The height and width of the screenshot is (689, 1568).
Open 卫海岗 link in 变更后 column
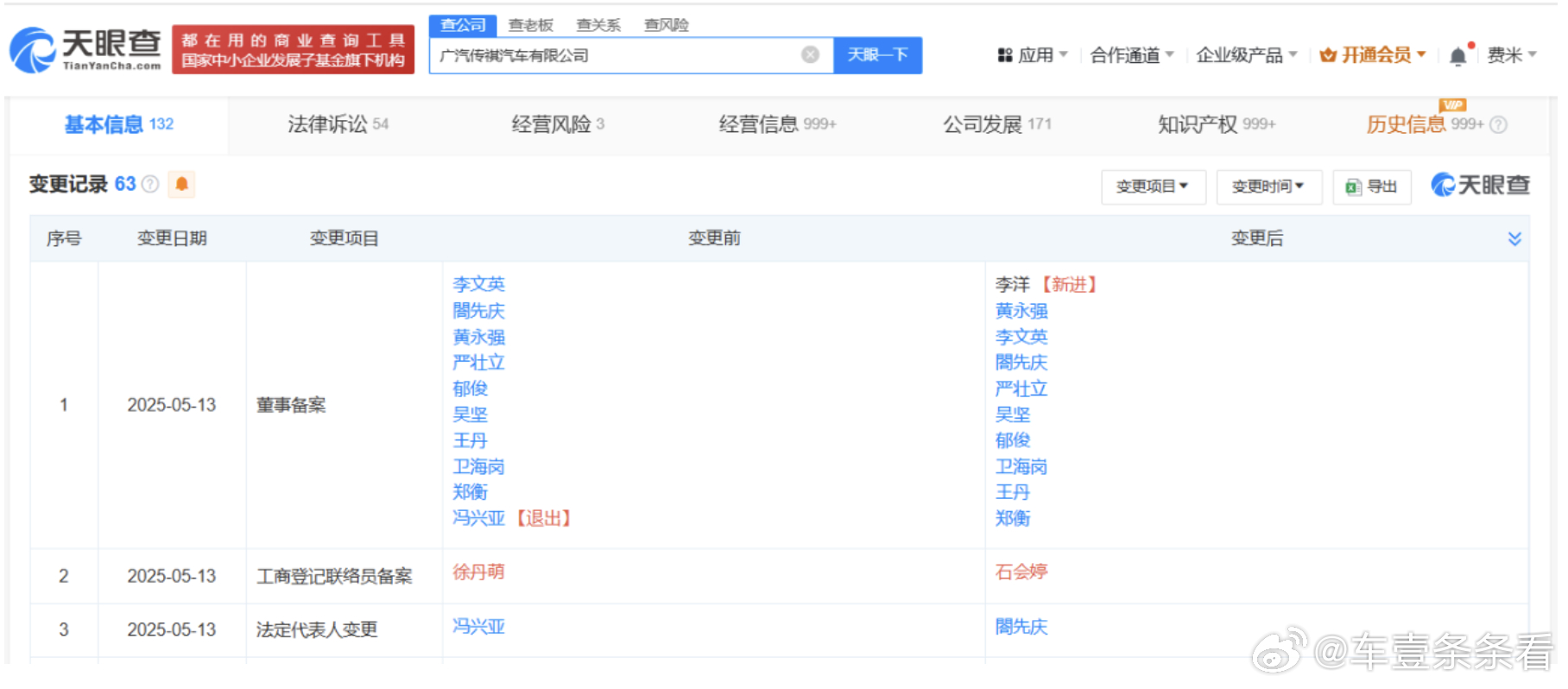[1021, 466]
